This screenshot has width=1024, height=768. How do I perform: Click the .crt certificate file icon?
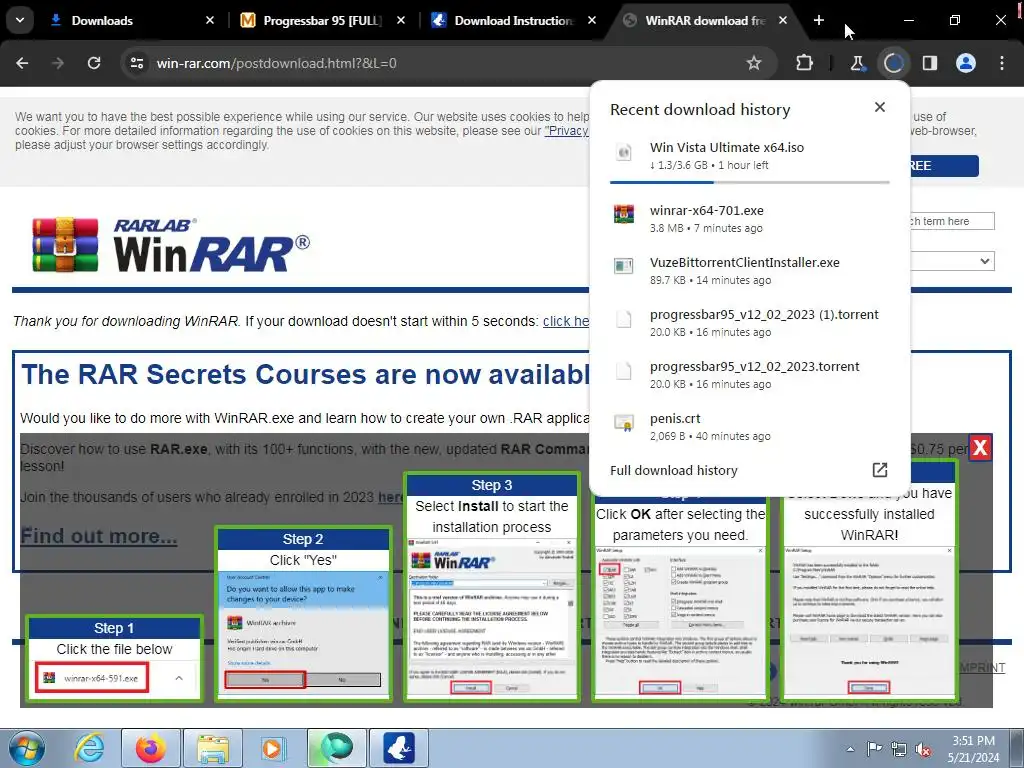coord(624,423)
